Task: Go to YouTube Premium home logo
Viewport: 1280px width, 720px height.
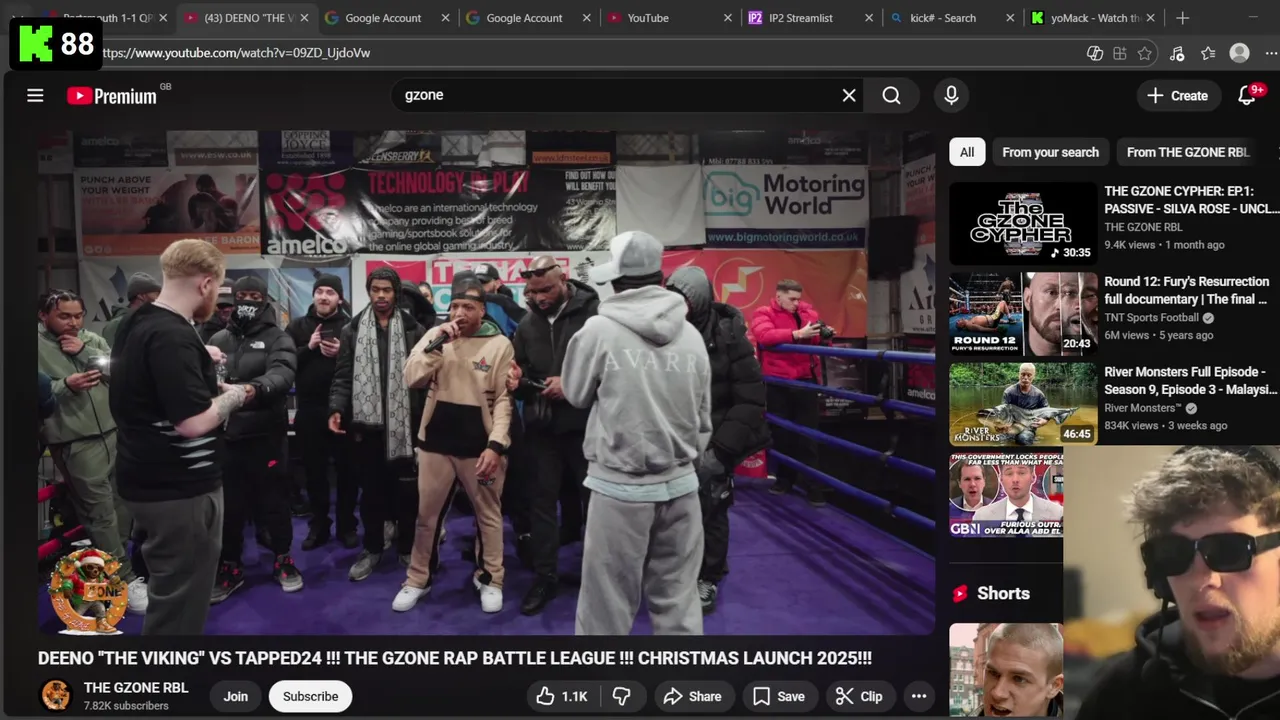Action: pyautogui.click(x=112, y=96)
